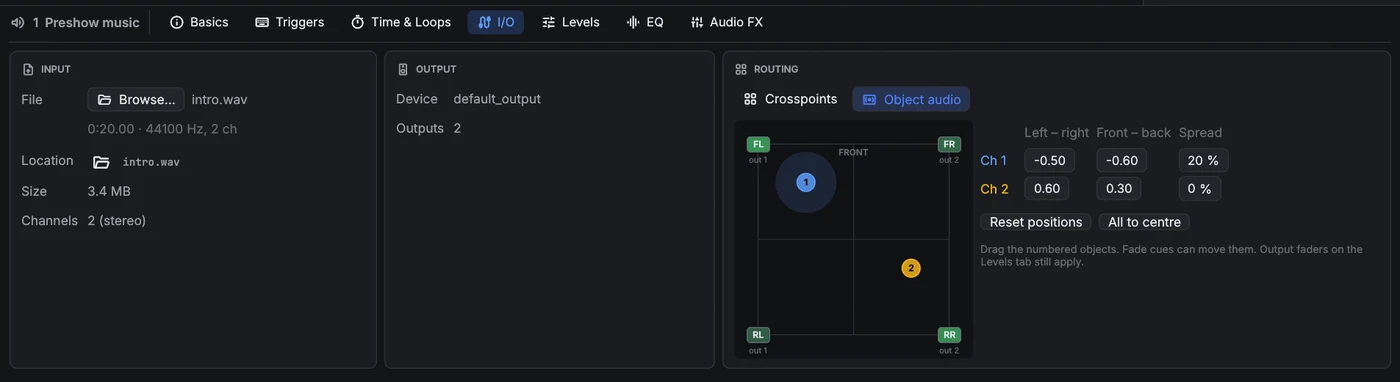The image size is (1400, 382).
Task: Click the 2 (stereo) channels value
Action: 117,220
